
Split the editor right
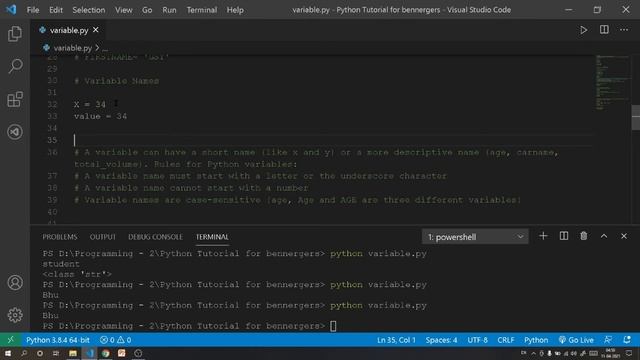(604, 29)
